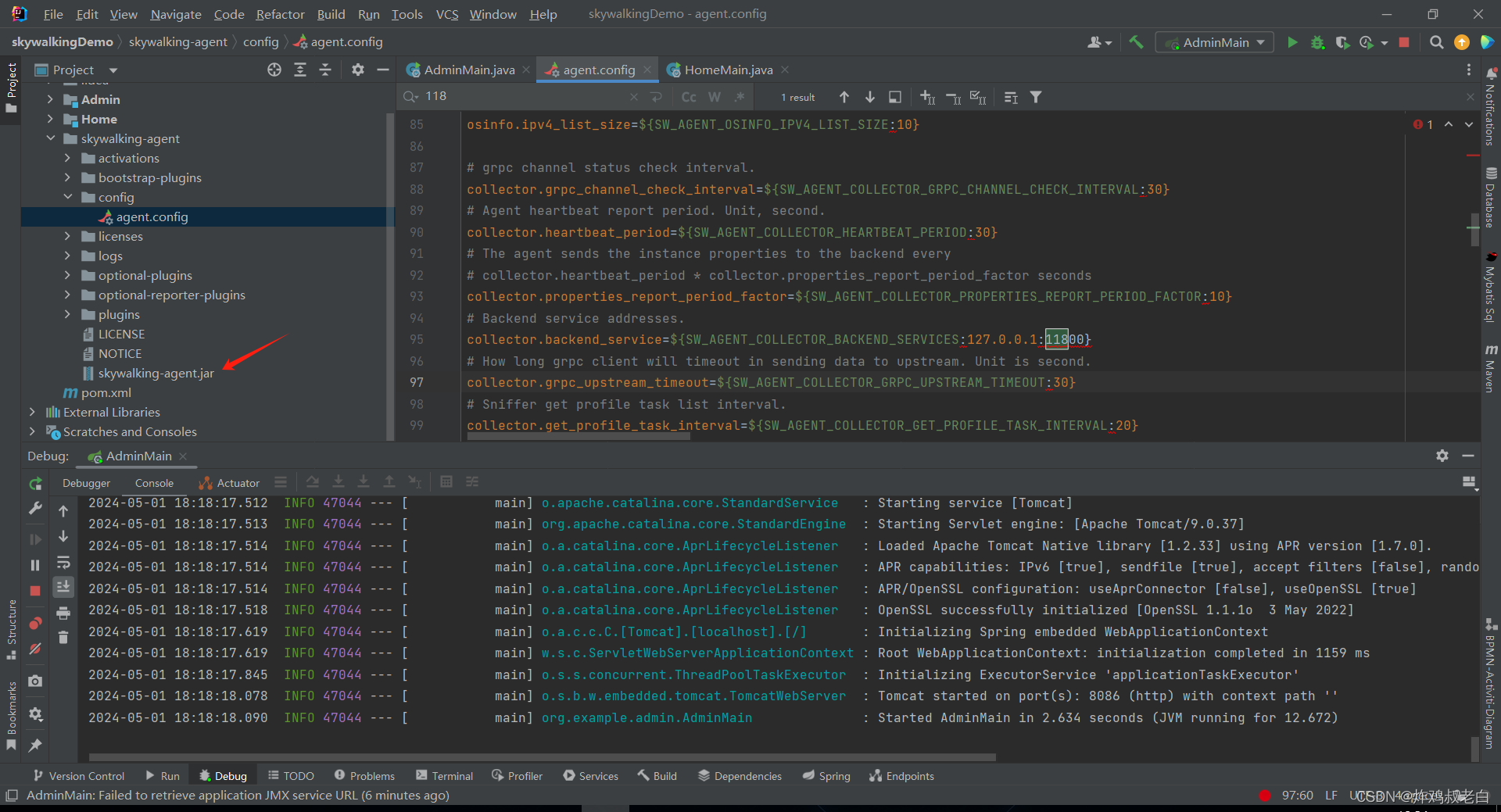
Task: Toggle scroll to end in console
Action: click(x=63, y=587)
